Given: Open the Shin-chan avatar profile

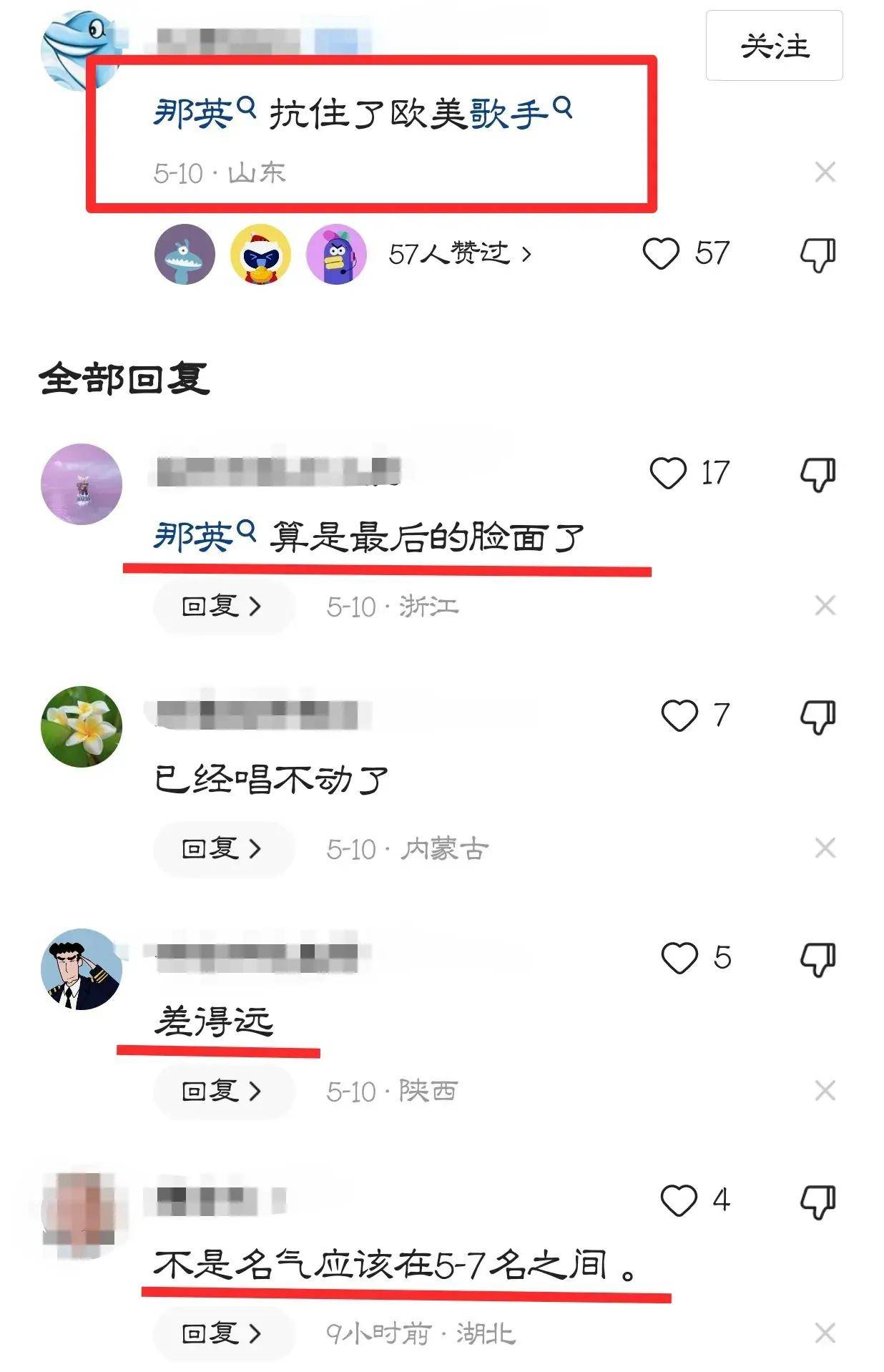Looking at the screenshot, I should pos(82,969).
